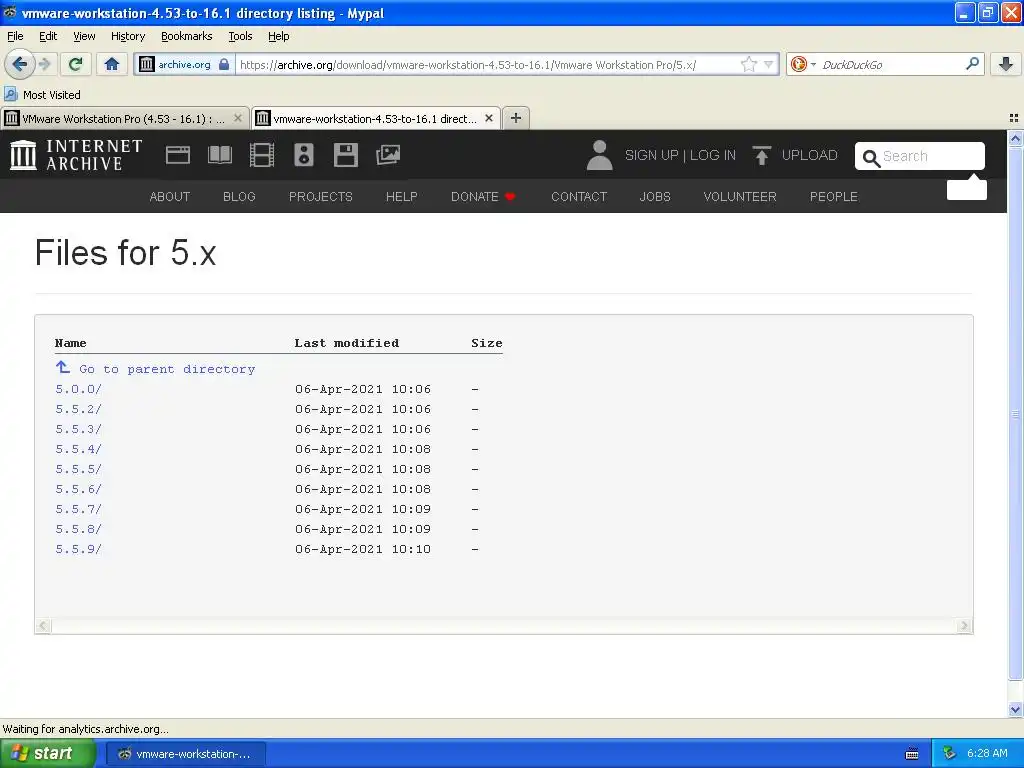Viewport: 1024px width, 768px height.
Task: Open PROJECTS in the nav bar
Action: 321,197
